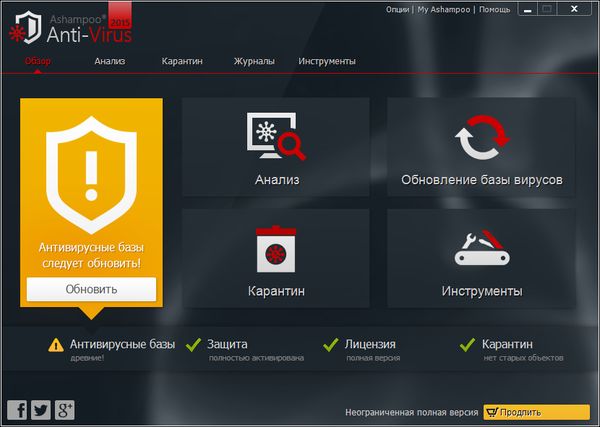Click the red update arrows icon
The width and height of the screenshot is (600, 427).
(481, 139)
